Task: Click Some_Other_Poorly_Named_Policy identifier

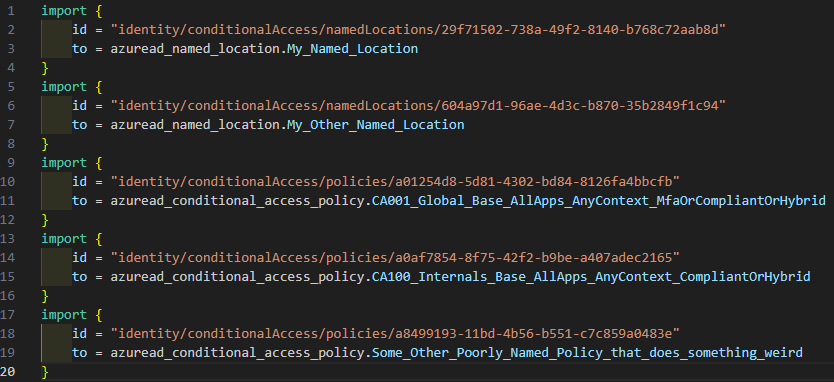Action: (587, 353)
